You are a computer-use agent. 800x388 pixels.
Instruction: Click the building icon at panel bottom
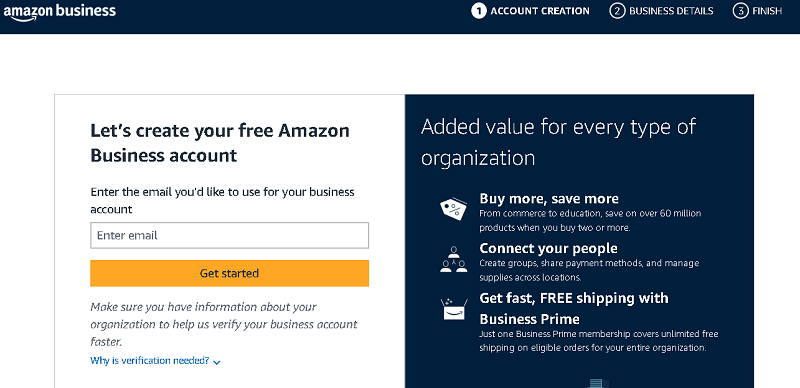pyautogui.click(x=595, y=383)
